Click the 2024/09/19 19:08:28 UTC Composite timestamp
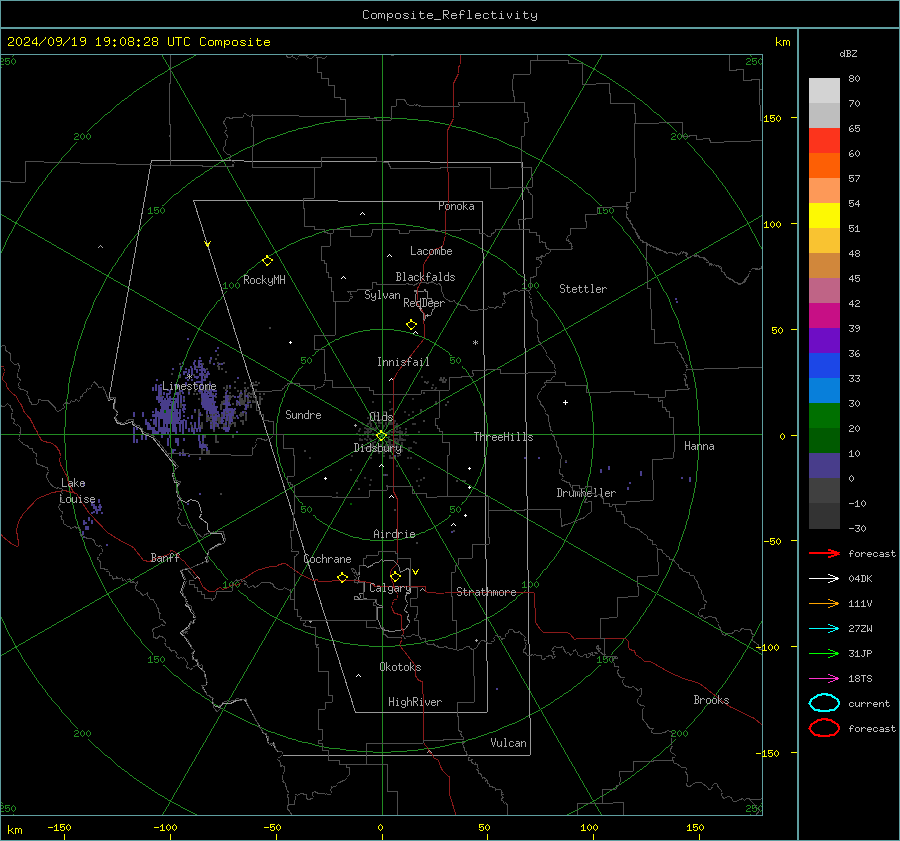This screenshot has height=841, width=900. coord(138,42)
